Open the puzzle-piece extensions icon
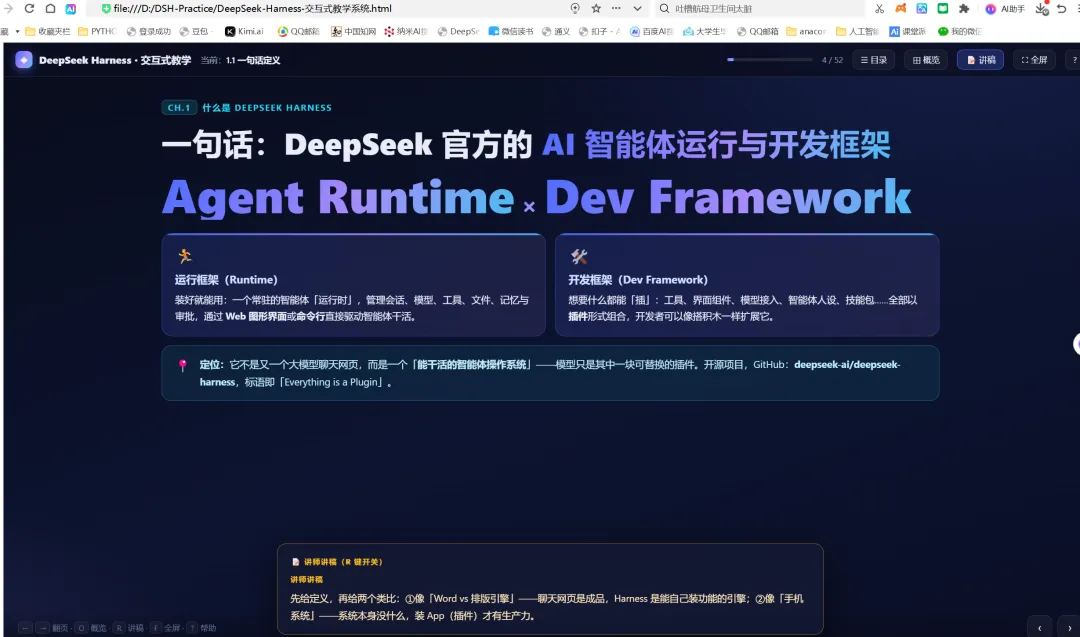 coord(964,8)
